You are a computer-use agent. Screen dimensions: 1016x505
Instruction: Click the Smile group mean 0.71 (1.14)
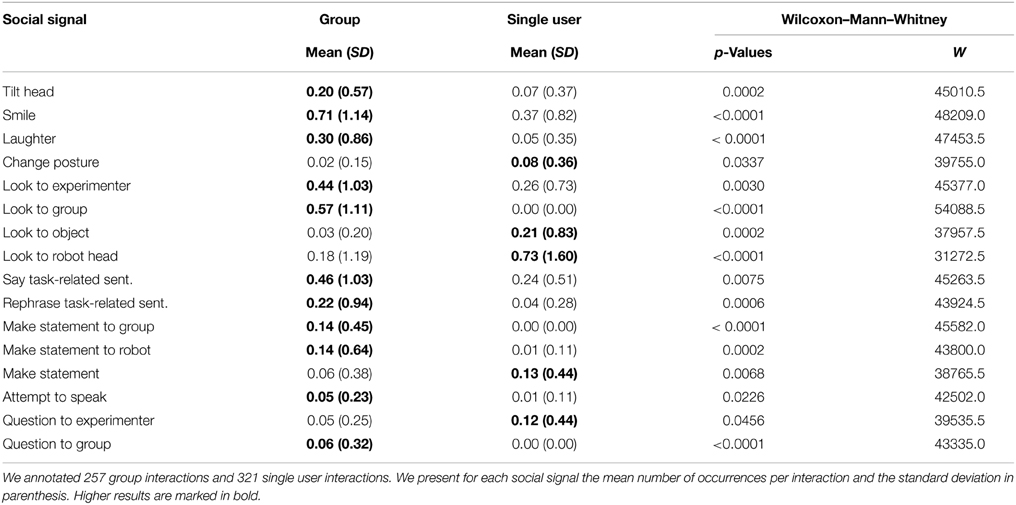point(340,116)
